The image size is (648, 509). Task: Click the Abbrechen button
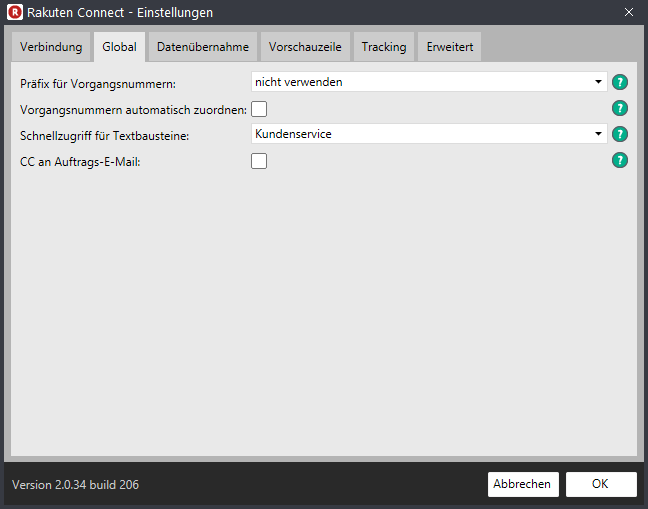pyautogui.click(x=523, y=484)
